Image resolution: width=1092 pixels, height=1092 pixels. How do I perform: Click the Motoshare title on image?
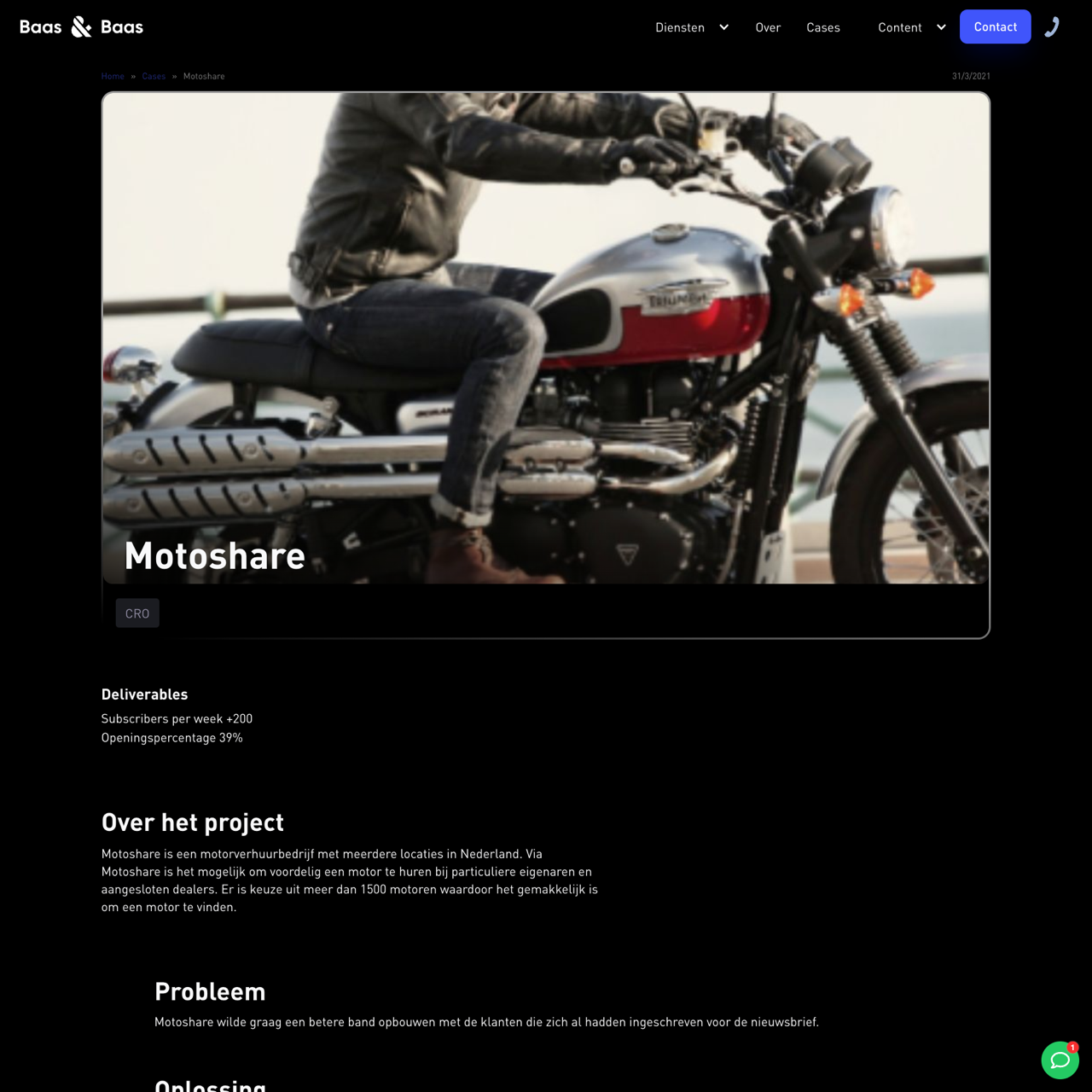tap(215, 556)
